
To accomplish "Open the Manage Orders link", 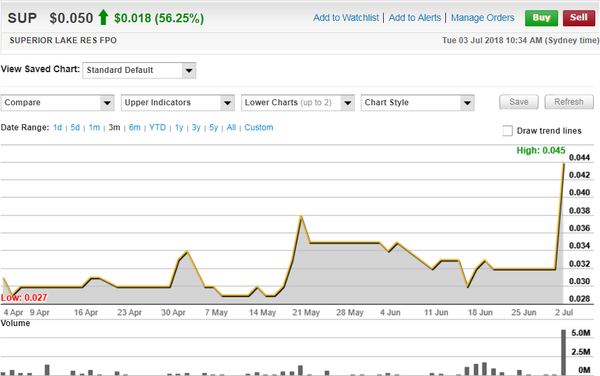I will click(x=483, y=18).
